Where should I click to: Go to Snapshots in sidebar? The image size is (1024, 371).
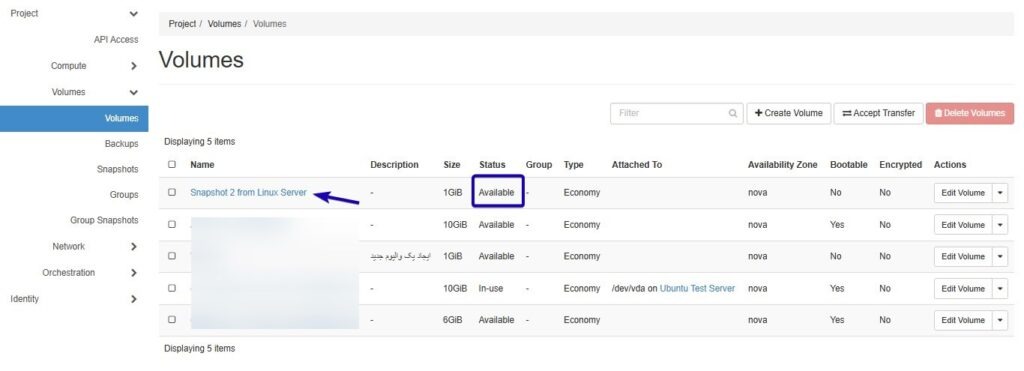[x=118, y=169]
